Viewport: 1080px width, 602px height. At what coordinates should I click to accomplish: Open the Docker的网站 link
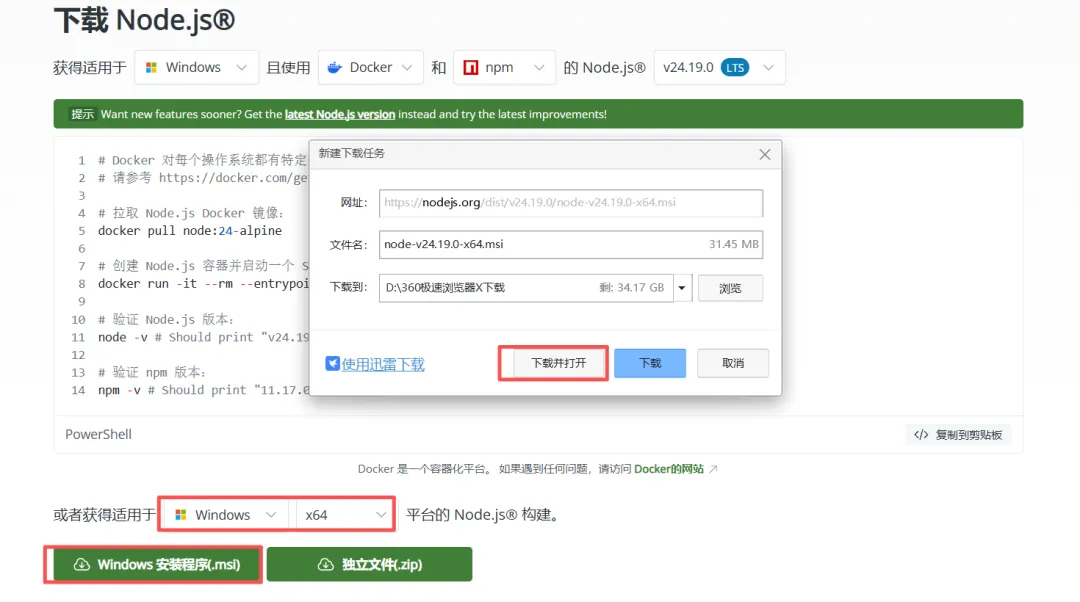coord(669,469)
